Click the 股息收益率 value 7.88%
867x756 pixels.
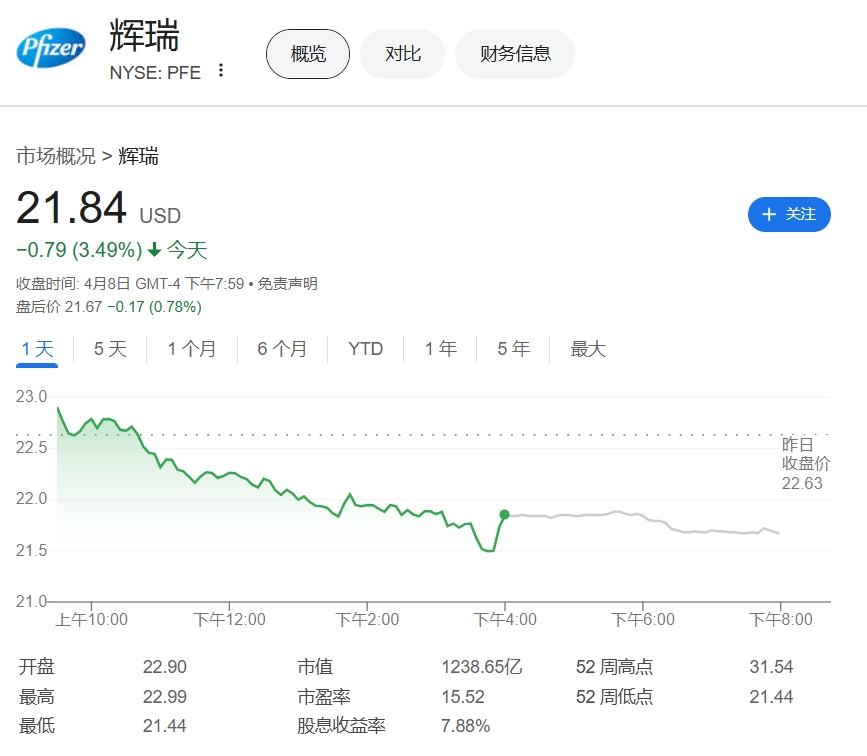[466, 726]
